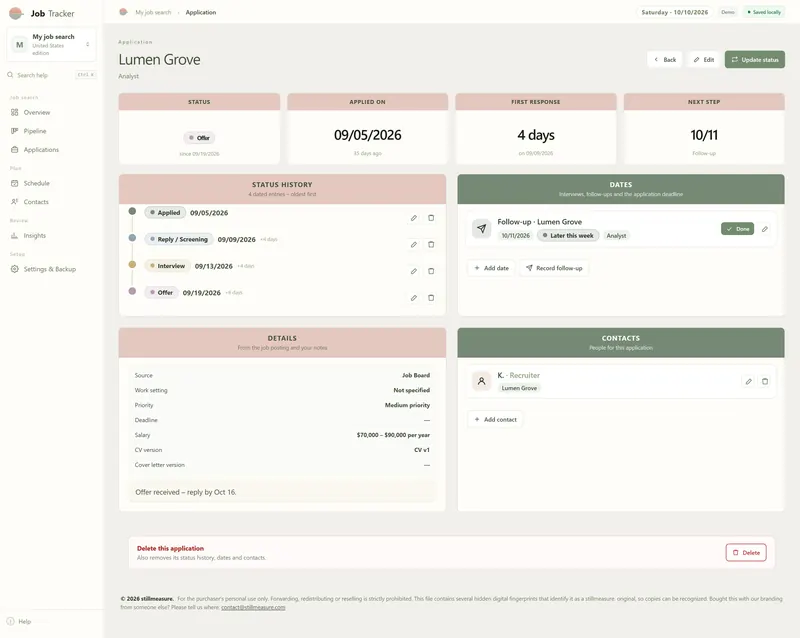Click the Analyst tag in Dates

pyautogui.click(x=616, y=236)
